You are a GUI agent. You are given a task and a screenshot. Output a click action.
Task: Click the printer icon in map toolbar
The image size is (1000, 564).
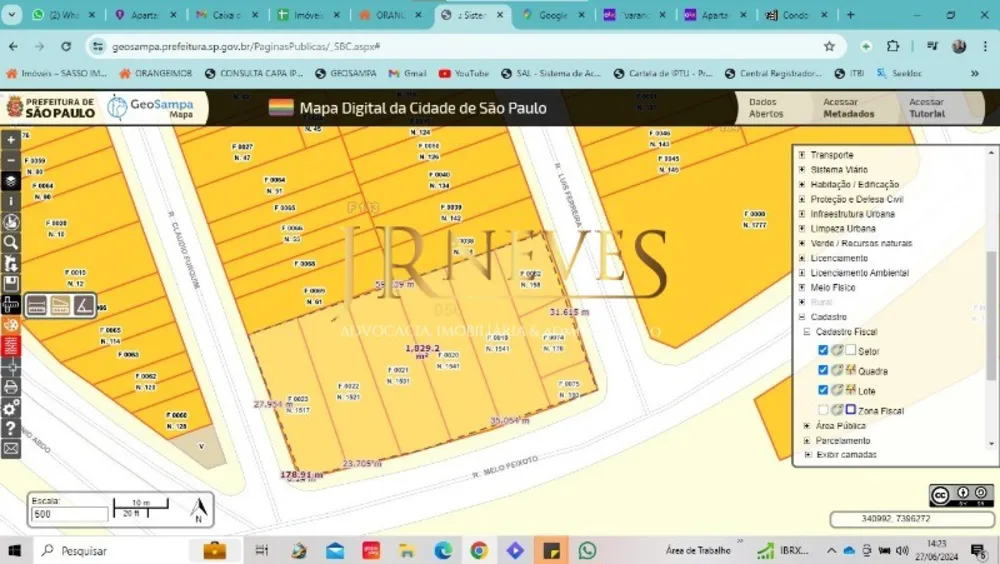[x=11, y=387]
